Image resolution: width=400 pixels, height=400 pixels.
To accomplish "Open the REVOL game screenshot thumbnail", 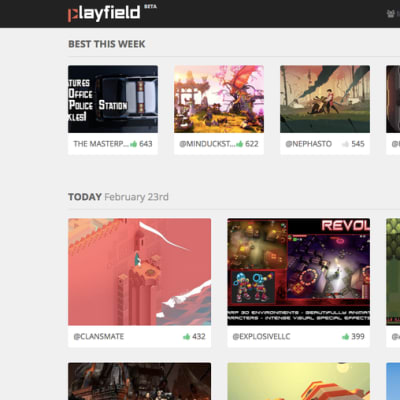I will point(299,272).
